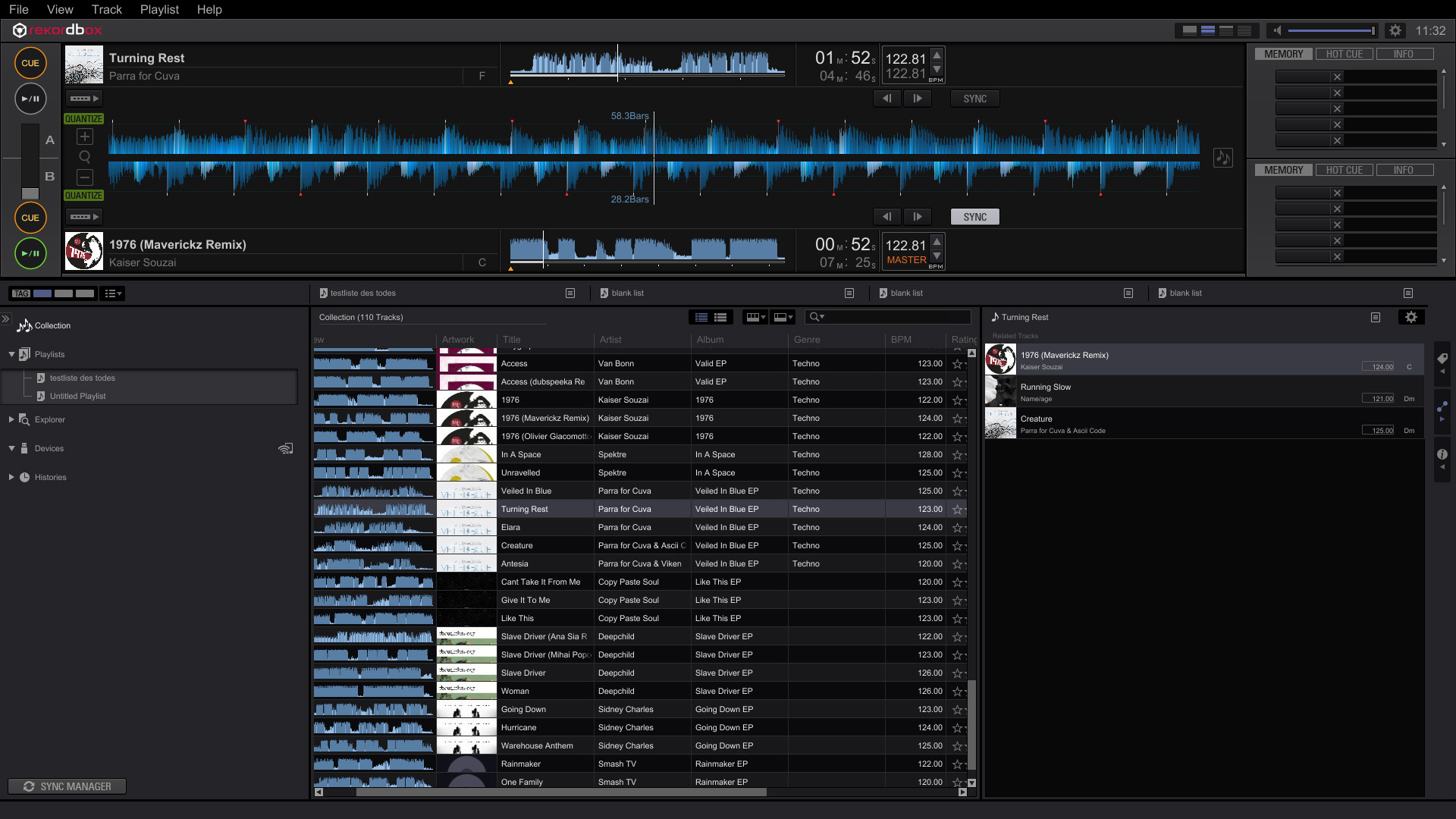The height and width of the screenshot is (819, 1456).
Task: Open the list view dropdown next to TAG palettes
Action: [x=112, y=293]
